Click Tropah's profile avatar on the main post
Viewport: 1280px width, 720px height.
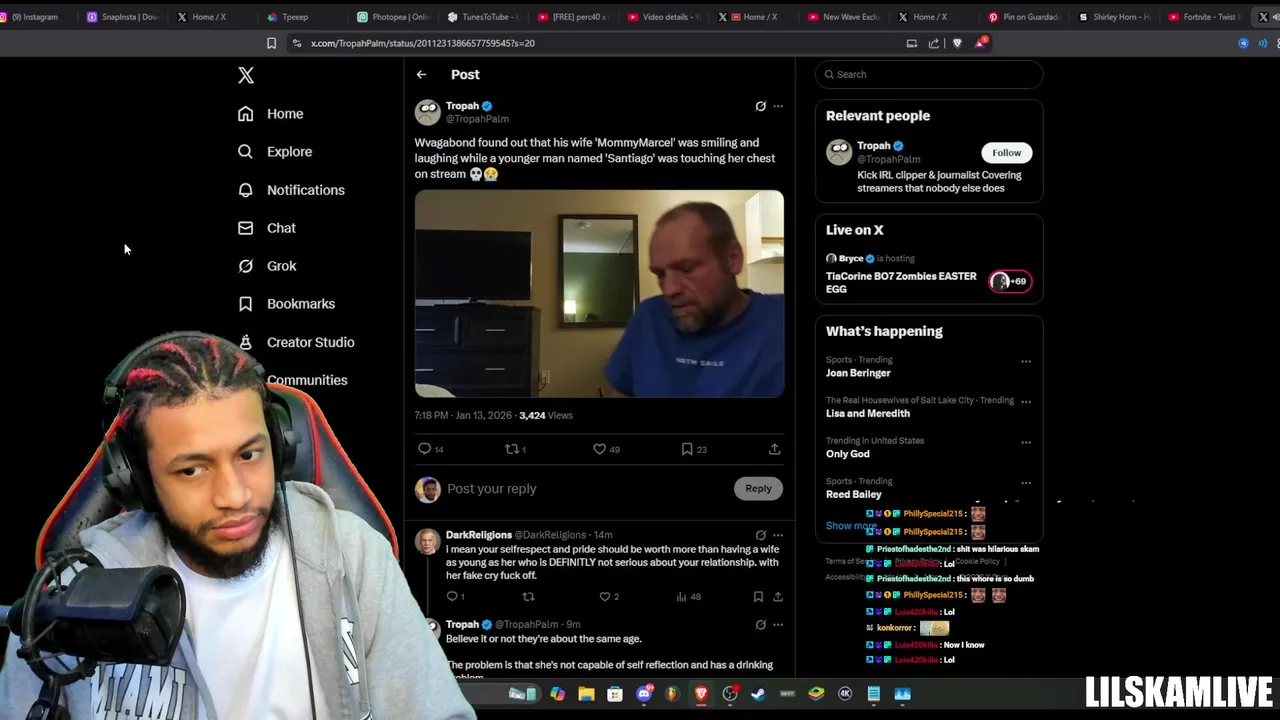(x=428, y=112)
